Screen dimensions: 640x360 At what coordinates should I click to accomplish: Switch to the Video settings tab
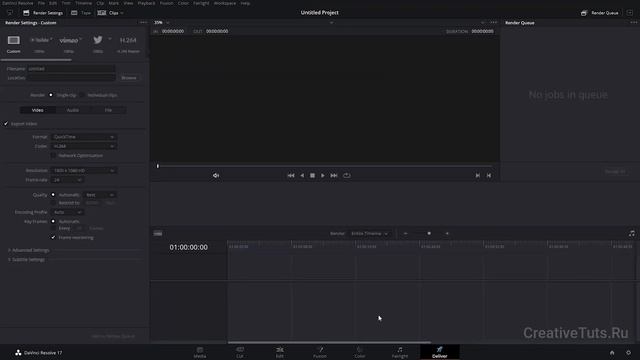(x=38, y=110)
